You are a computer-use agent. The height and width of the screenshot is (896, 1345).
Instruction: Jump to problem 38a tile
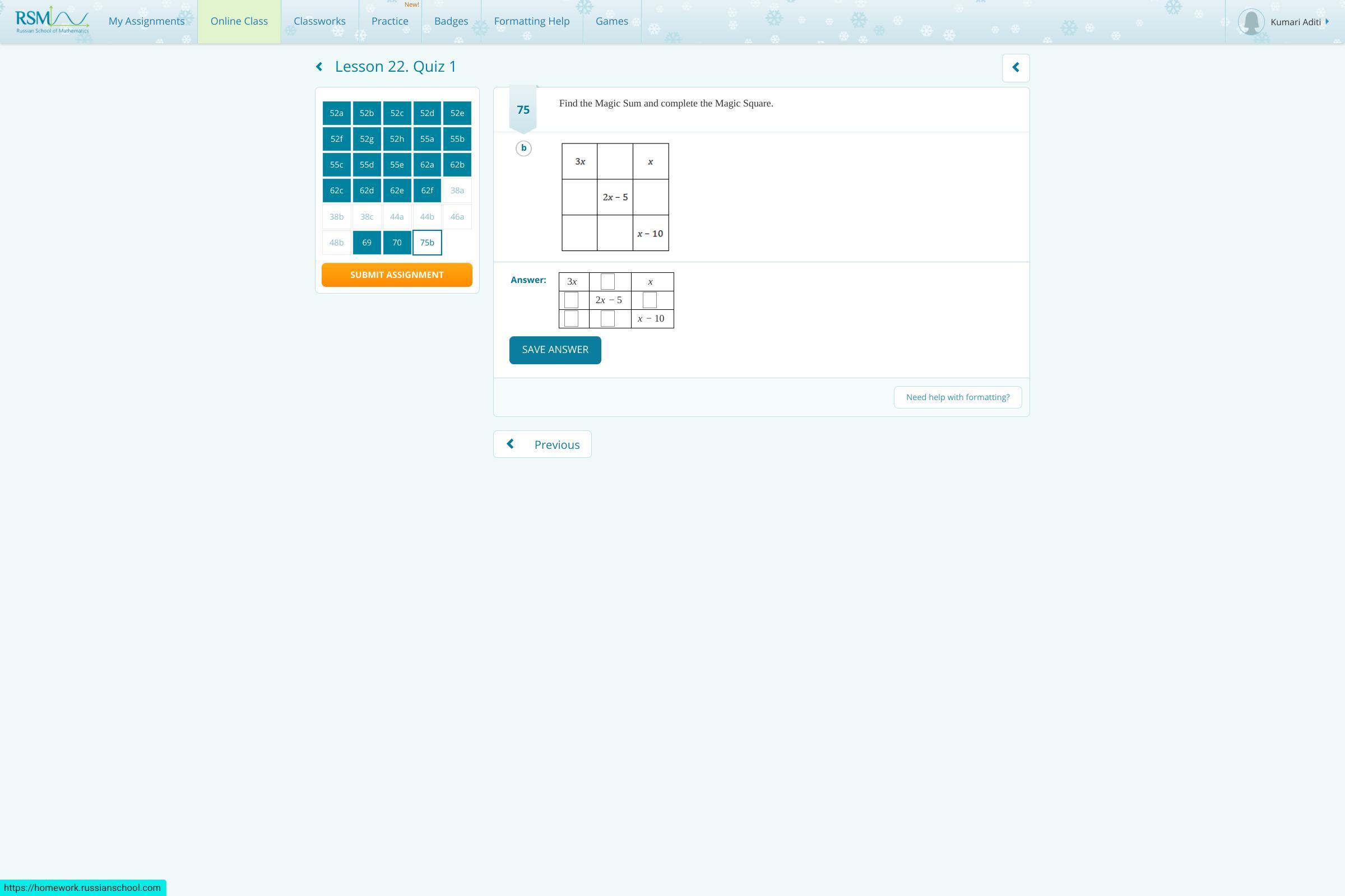pyautogui.click(x=457, y=191)
